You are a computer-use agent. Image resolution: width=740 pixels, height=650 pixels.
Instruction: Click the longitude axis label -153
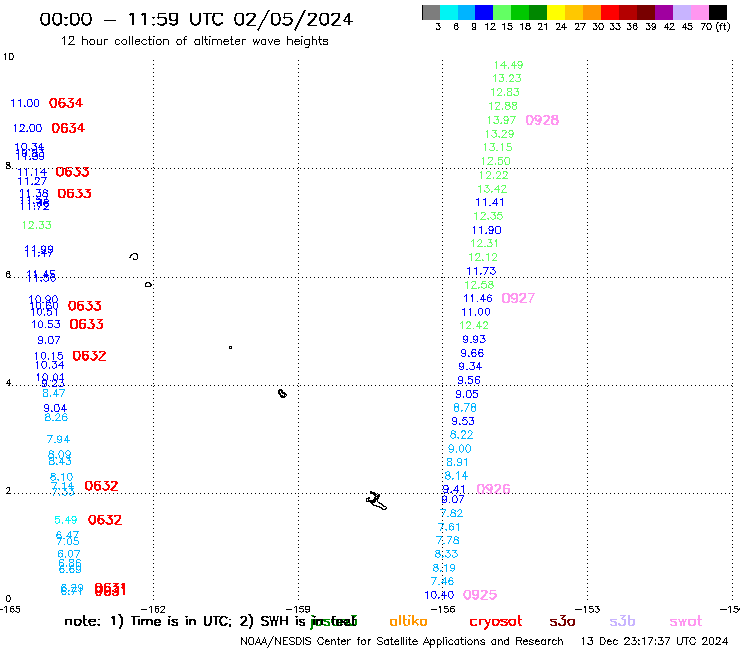click(x=588, y=609)
